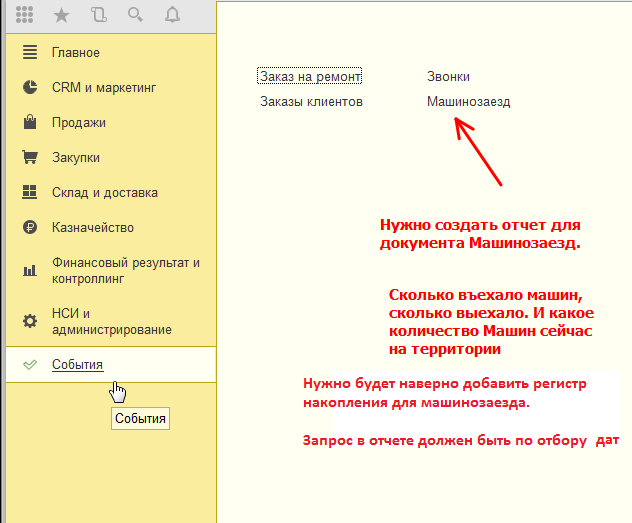632x523 pixels.
Task: Open the Звонки link
Action: coord(448,76)
